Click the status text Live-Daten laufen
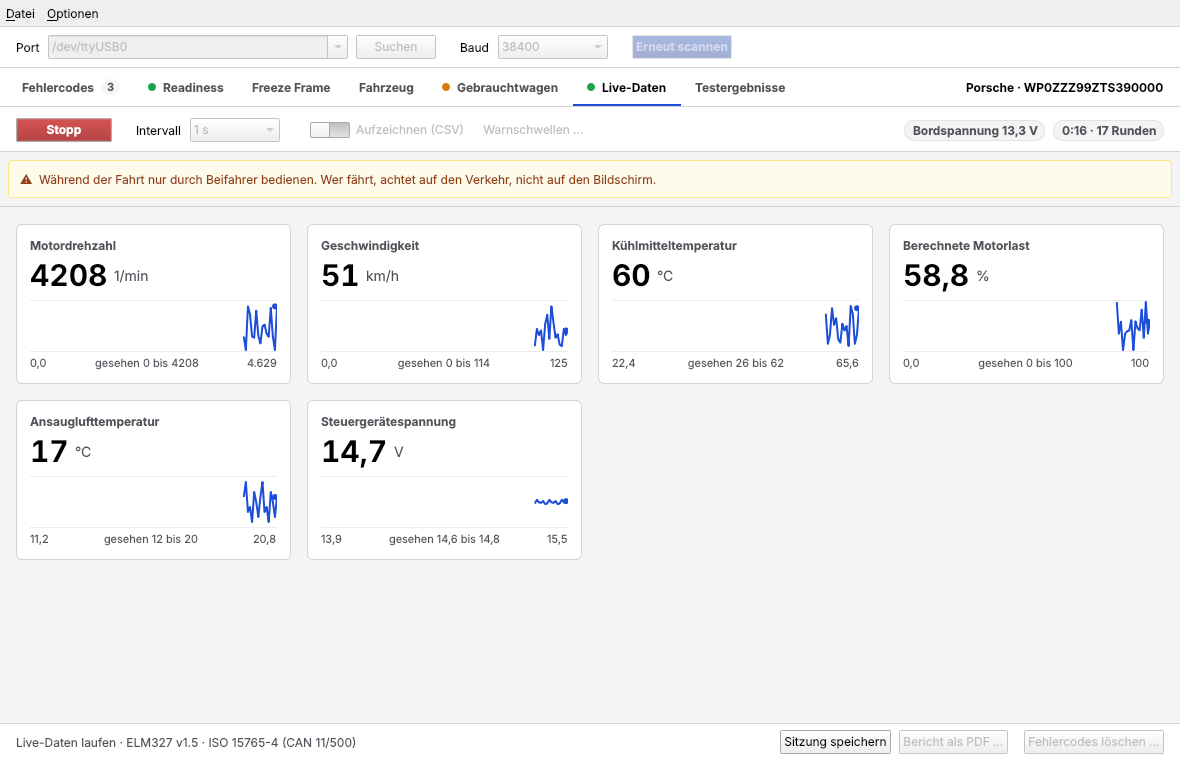Image resolution: width=1180 pixels, height=760 pixels. [x=65, y=743]
